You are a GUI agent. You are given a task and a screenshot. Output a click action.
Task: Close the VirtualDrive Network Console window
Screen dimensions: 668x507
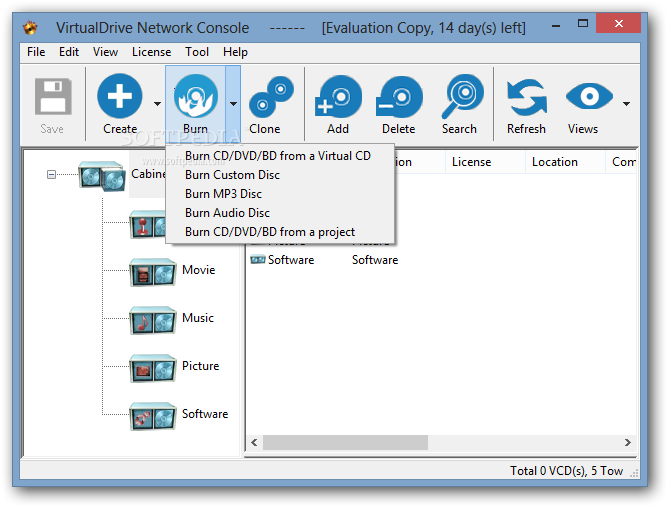619,23
